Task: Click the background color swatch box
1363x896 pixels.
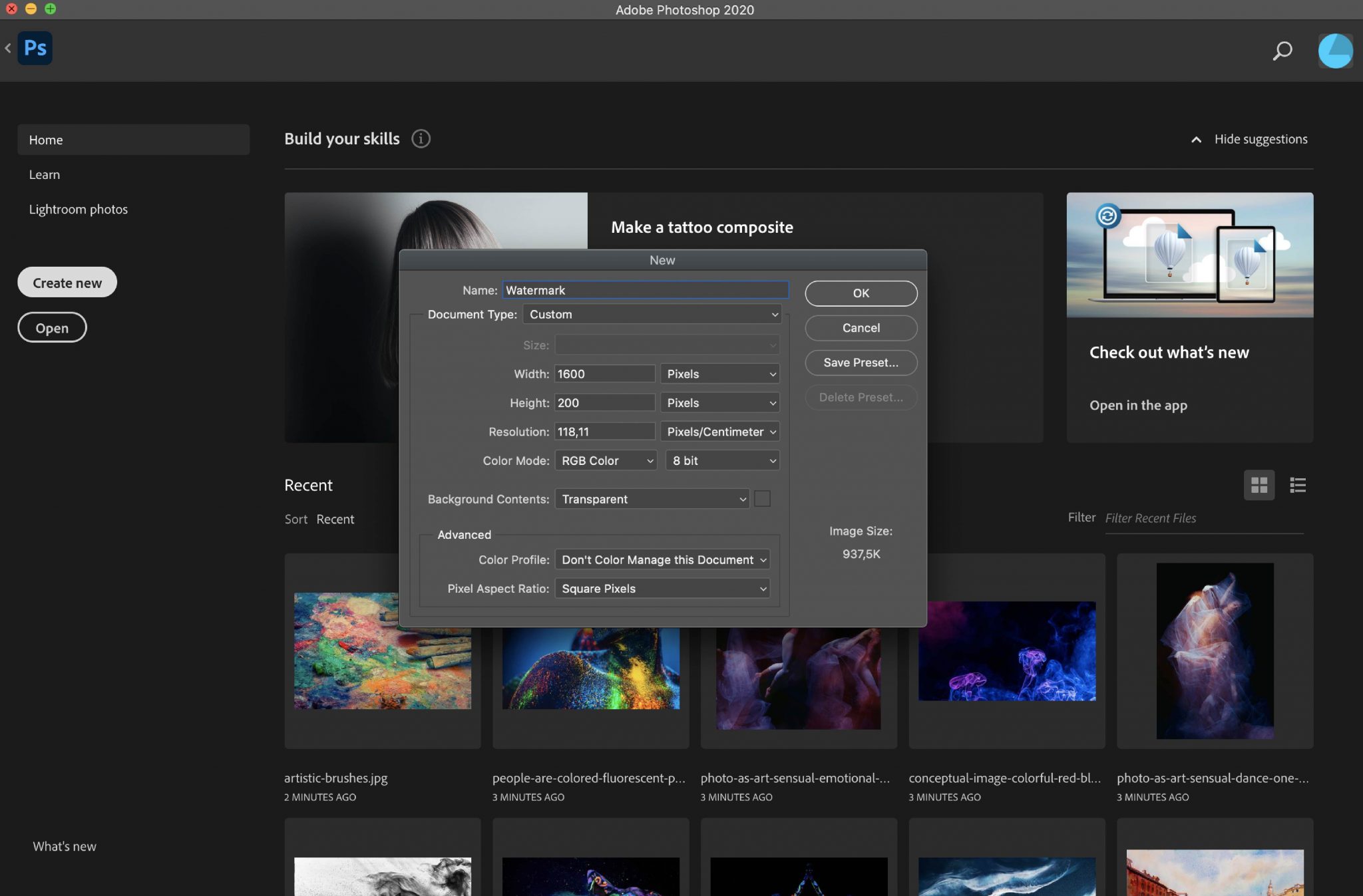Action: 762,499
